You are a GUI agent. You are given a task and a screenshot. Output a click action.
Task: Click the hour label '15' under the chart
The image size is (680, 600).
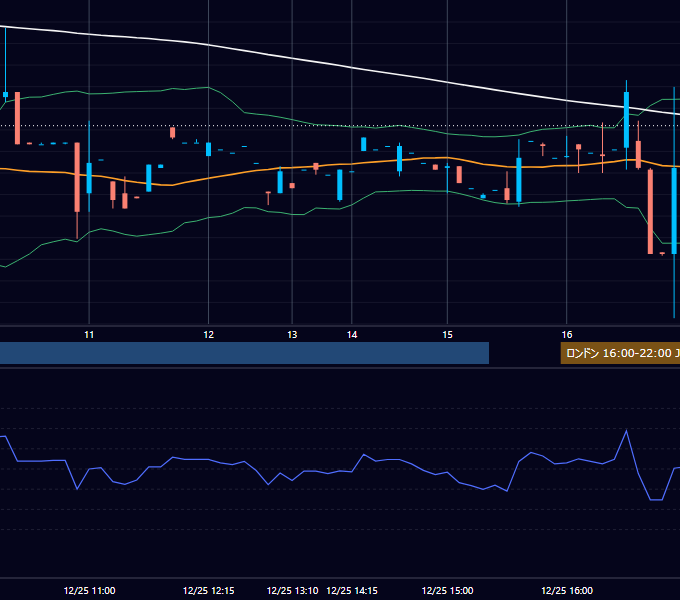448,335
